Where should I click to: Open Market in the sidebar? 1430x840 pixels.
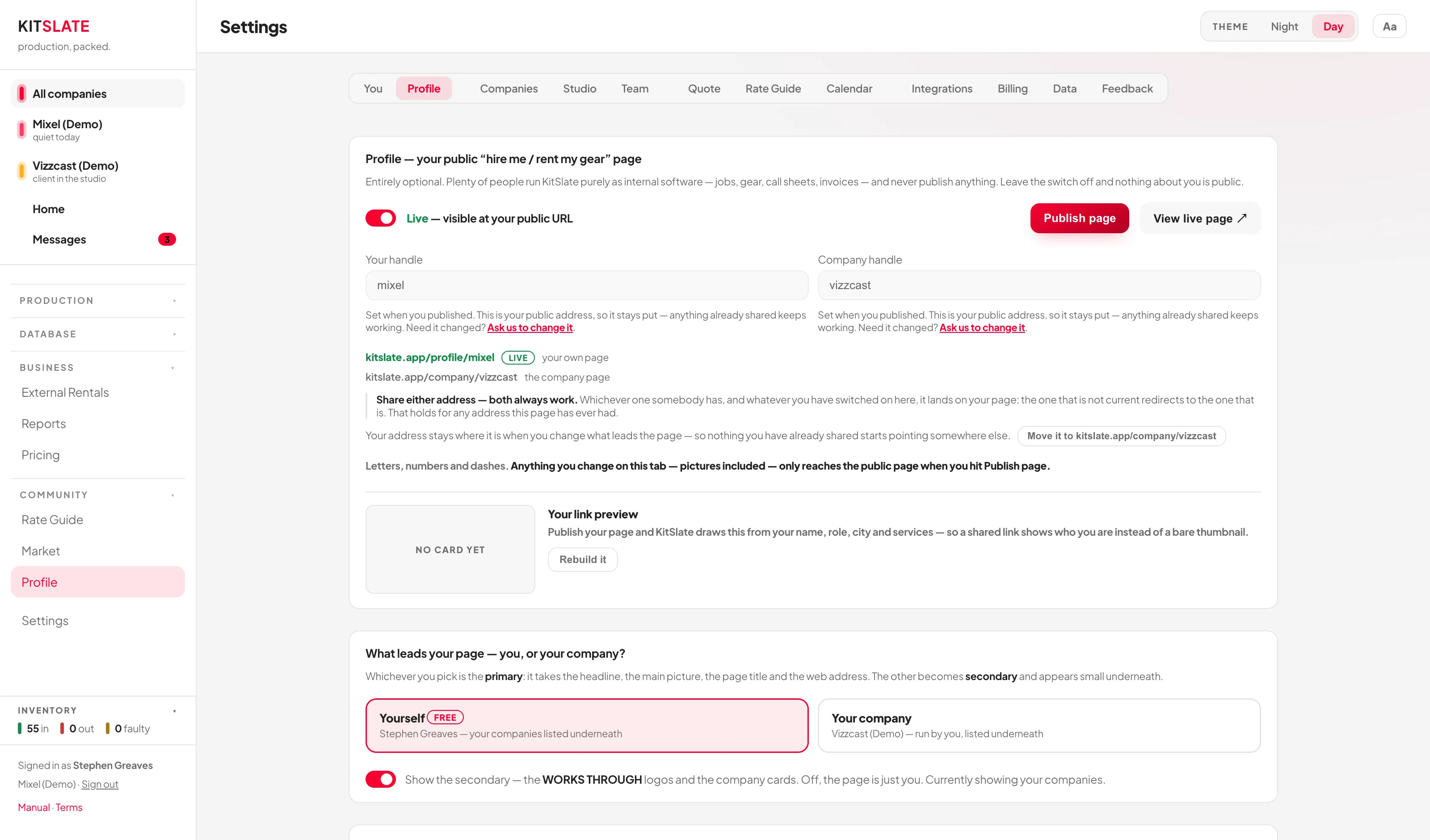(97, 551)
